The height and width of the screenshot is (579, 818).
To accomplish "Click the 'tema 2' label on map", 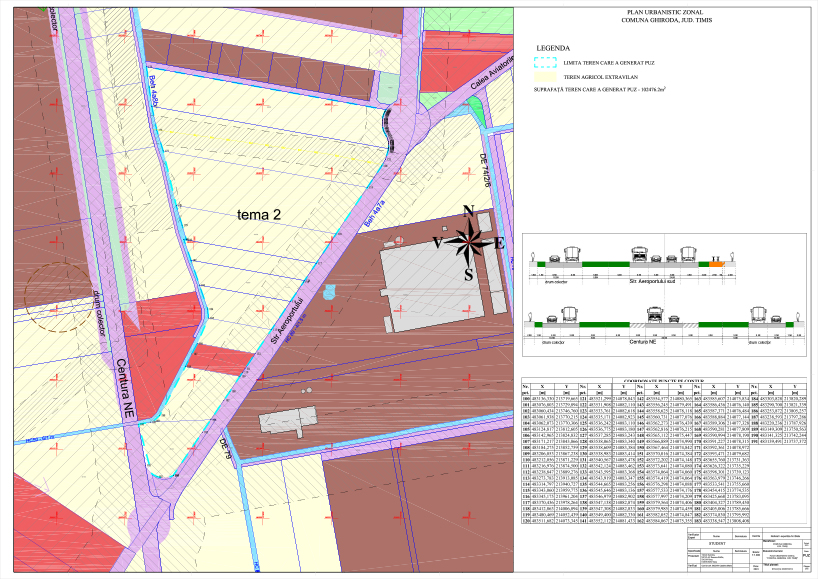I will click(258, 215).
